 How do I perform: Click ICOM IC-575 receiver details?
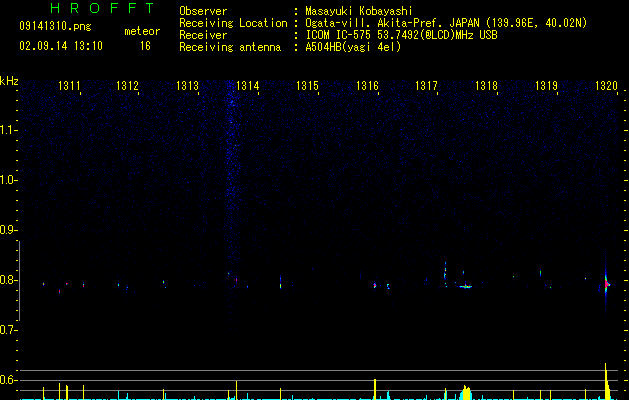pyautogui.click(x=401, y=35)
